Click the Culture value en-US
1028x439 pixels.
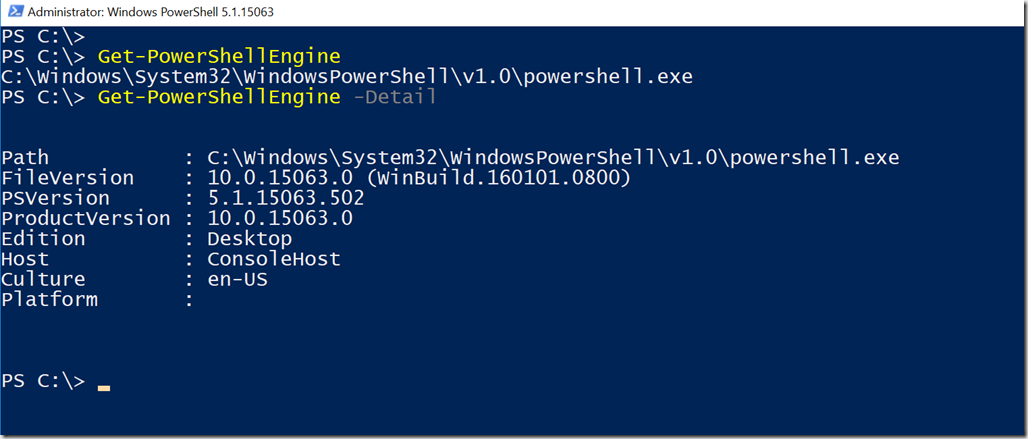(237, 280)
